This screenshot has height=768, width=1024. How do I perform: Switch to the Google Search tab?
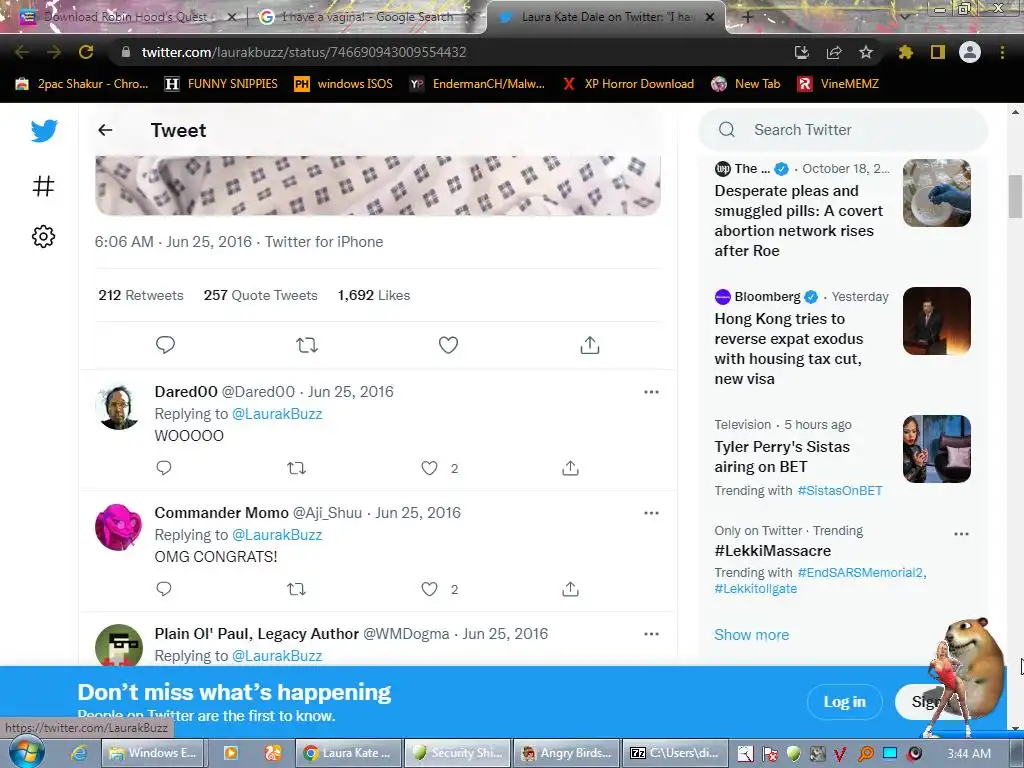point(366,17)
